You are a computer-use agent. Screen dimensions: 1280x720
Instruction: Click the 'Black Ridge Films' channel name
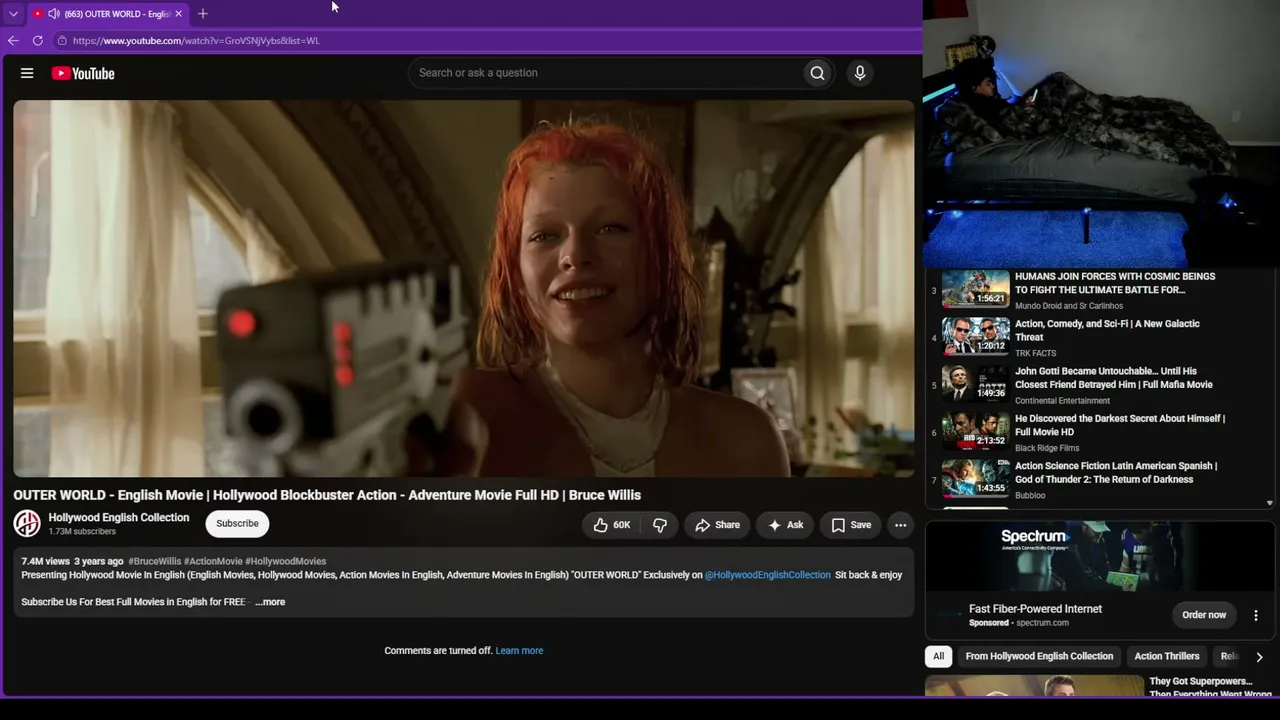1047,448
